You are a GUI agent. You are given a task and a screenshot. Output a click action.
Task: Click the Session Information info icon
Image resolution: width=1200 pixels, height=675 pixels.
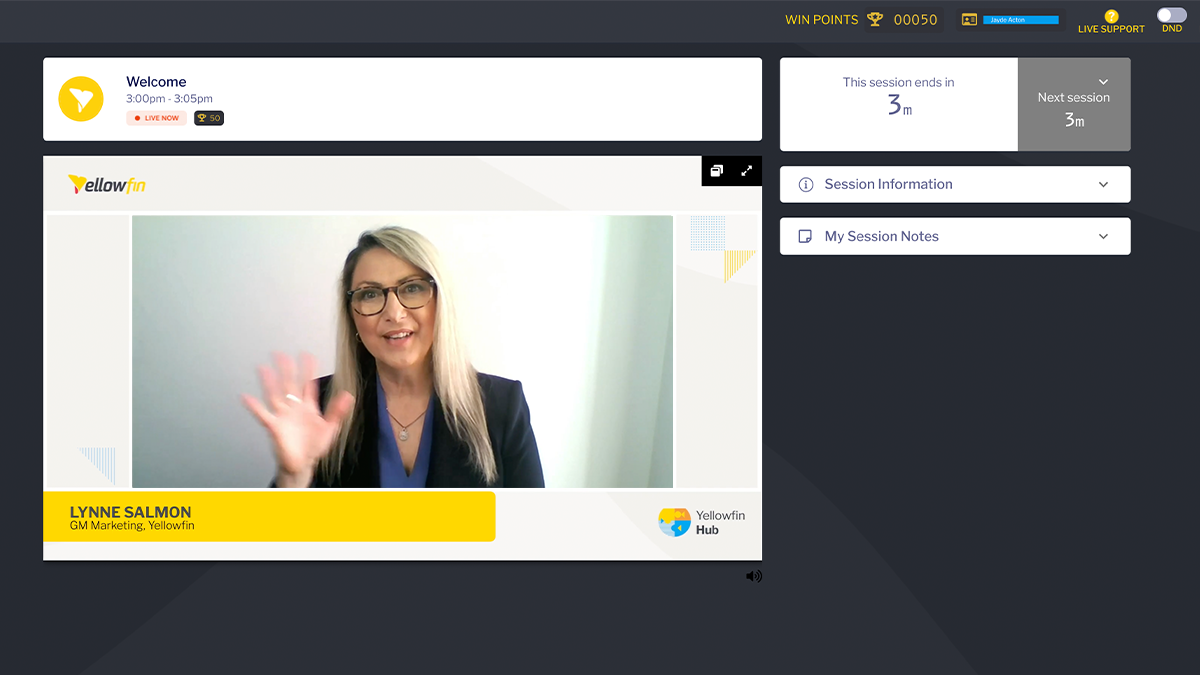[806, 184]
